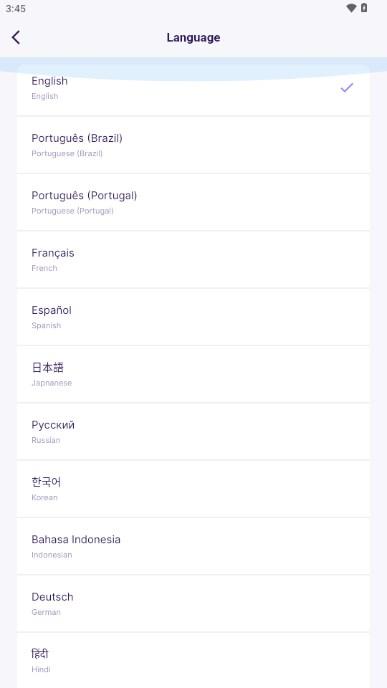Viewport: 387px width, 688px height.
Task: Switch language to Deutsch
Action: tap(193, 604)
